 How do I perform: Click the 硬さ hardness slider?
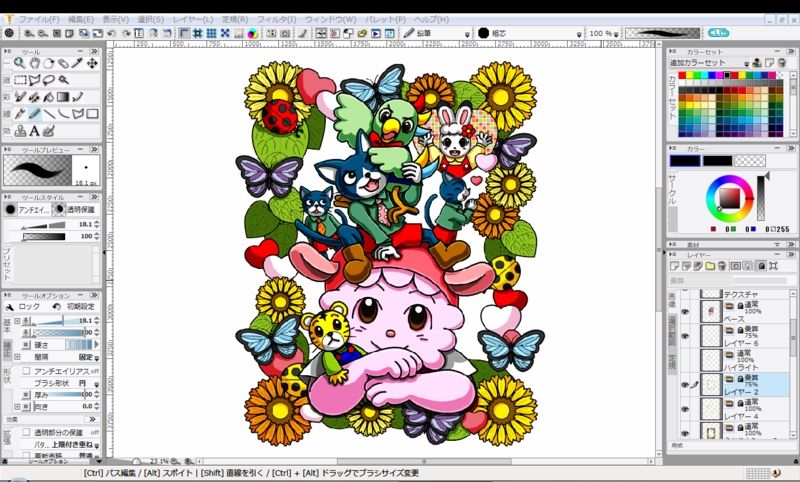pos(80,345)
